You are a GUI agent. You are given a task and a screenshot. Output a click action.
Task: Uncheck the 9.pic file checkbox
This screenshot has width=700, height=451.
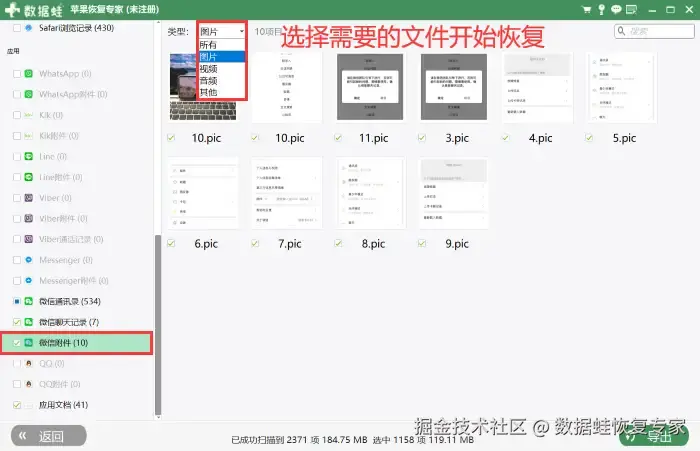(422, 243)
